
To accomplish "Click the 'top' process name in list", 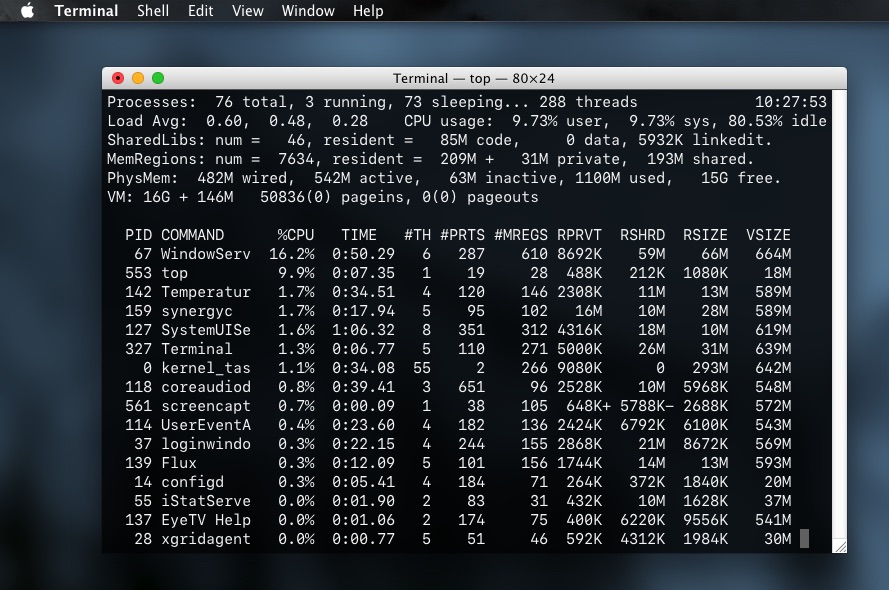I will pos(174,273).
